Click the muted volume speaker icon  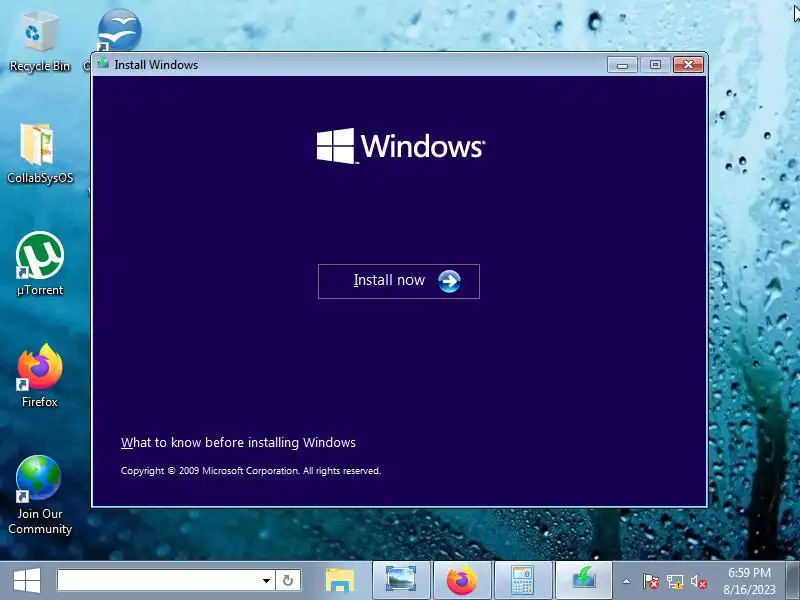point(698,582)
